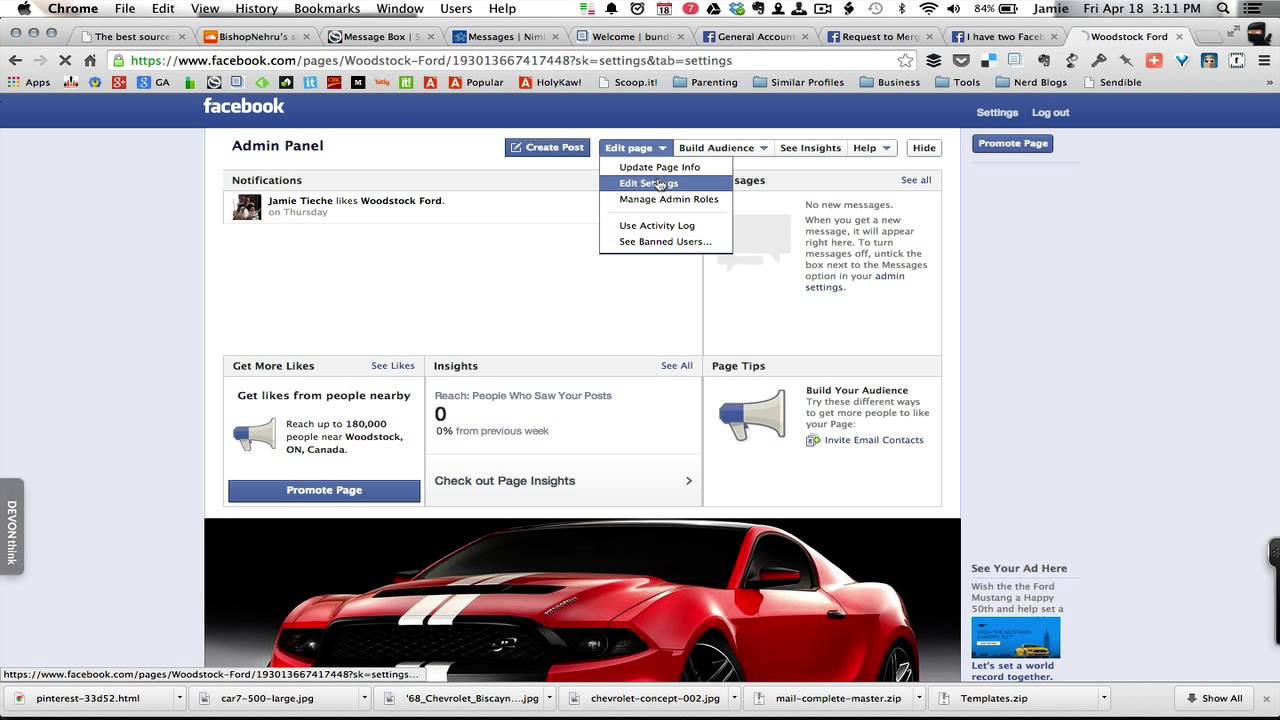Click the browser Back arrow

pyautogui.click(x=15, y=60)
